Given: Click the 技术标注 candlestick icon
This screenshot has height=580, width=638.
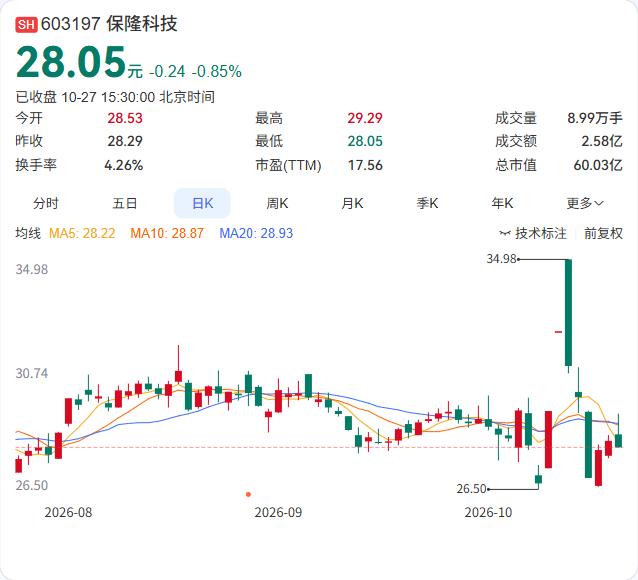Looking at the screenshot, I should click(505, 234).
